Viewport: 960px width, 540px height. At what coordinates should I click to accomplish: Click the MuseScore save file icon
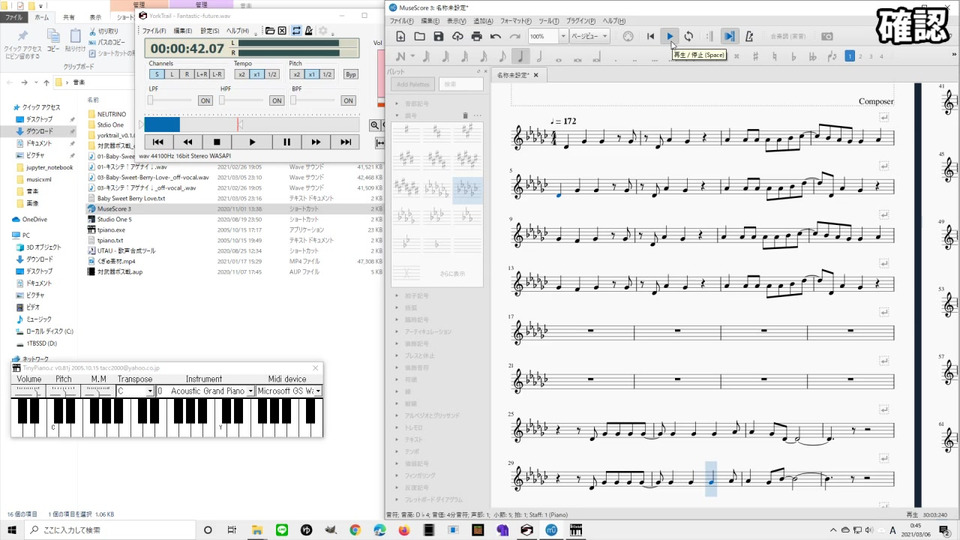(x=438, y=37)
